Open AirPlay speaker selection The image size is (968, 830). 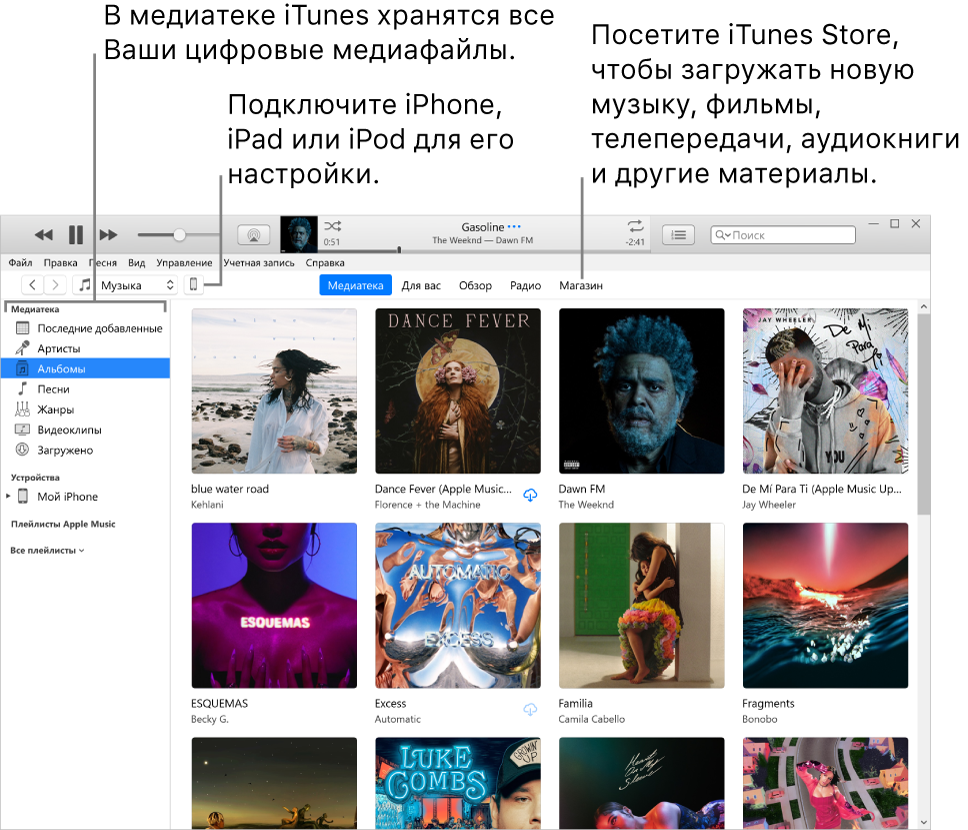[x=255, y=235]
